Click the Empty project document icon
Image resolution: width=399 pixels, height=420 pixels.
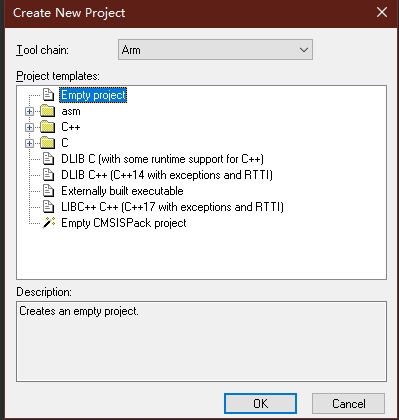pyautogui.click(x=48, y=95)
